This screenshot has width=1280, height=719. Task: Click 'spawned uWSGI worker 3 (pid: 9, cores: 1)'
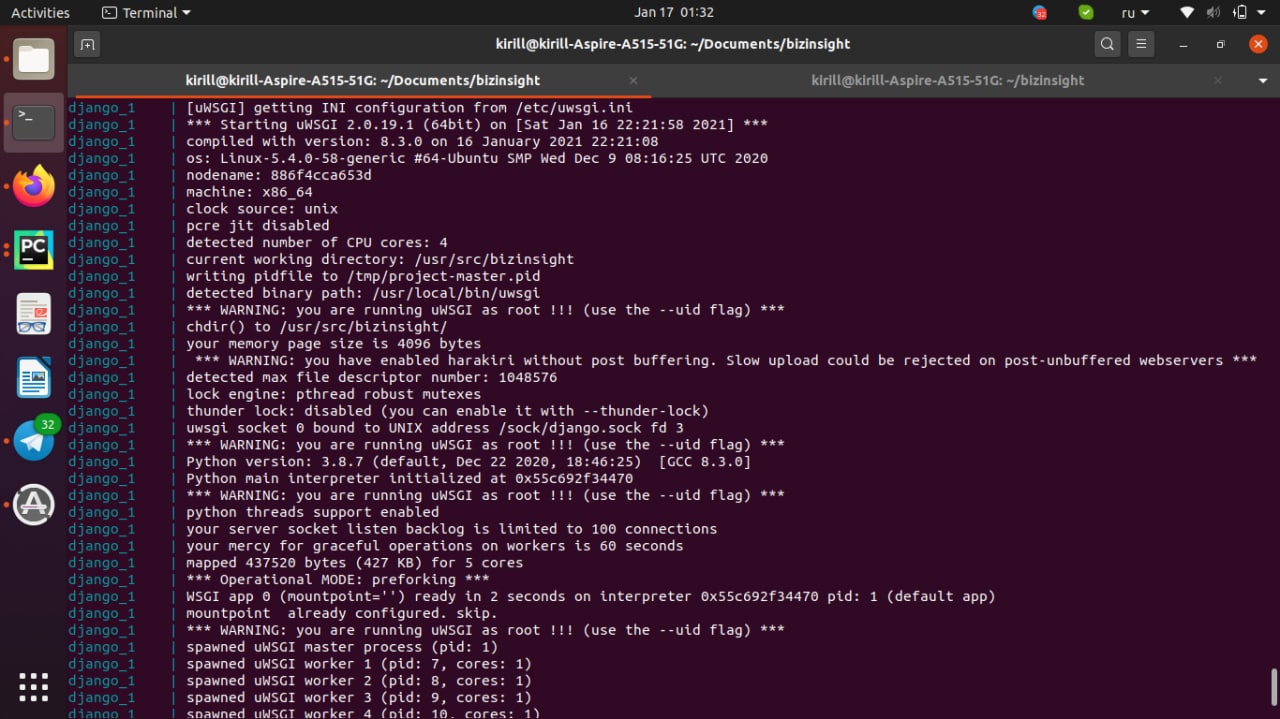359,698
